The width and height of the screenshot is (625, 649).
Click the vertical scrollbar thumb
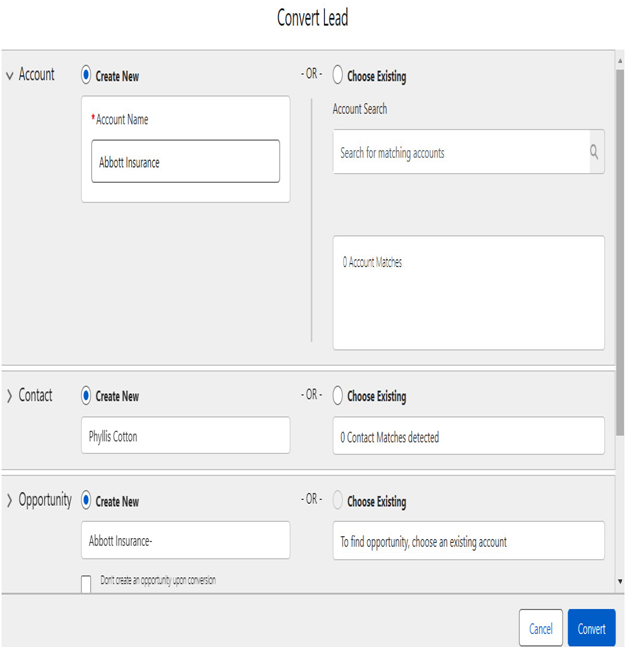coord(620,252)
